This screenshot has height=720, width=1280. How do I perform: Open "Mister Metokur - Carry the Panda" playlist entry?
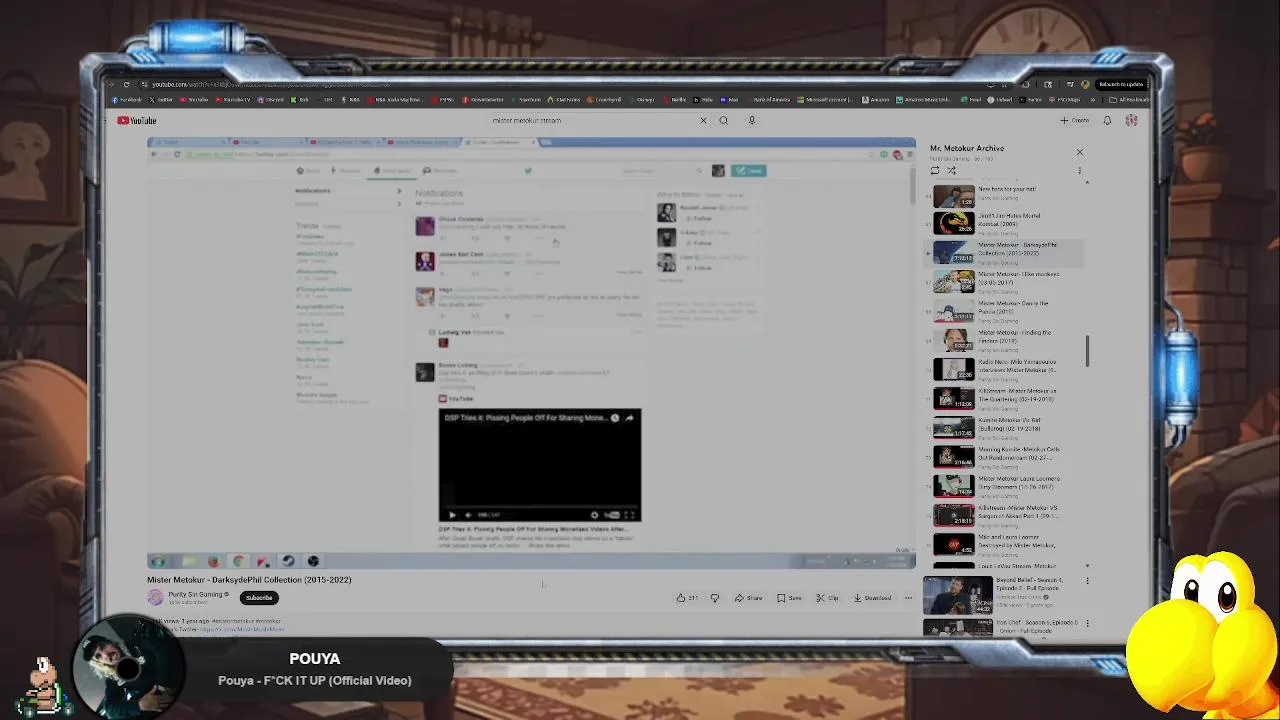pyautogui.click(x=1004, y=310)
